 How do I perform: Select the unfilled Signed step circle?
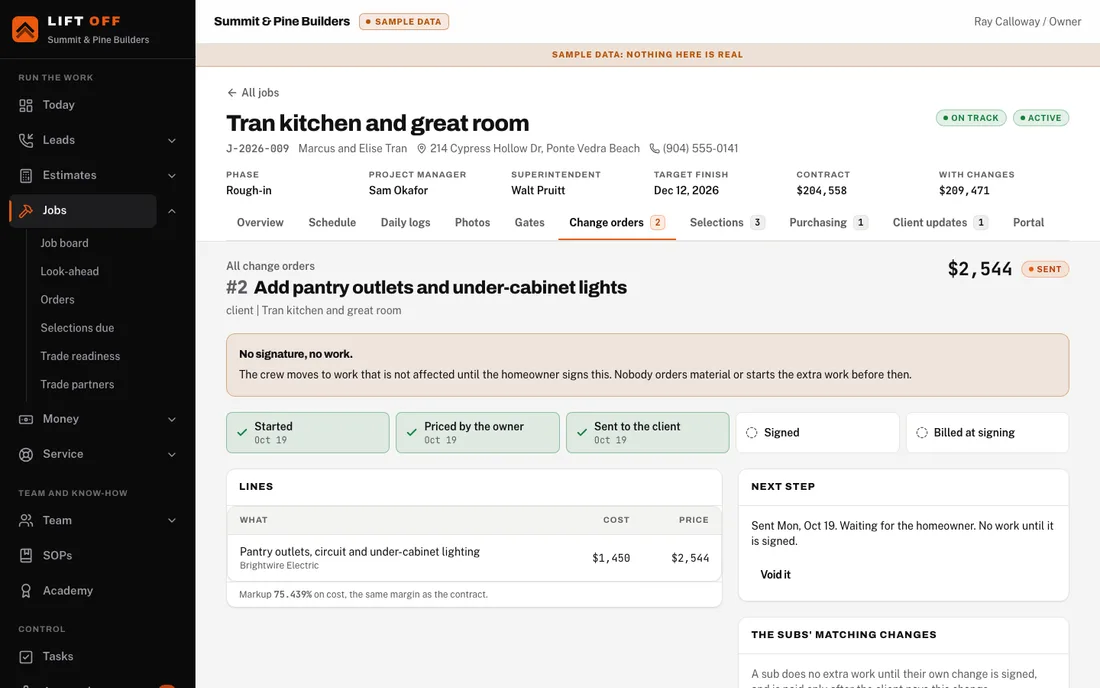pos(751,433)
